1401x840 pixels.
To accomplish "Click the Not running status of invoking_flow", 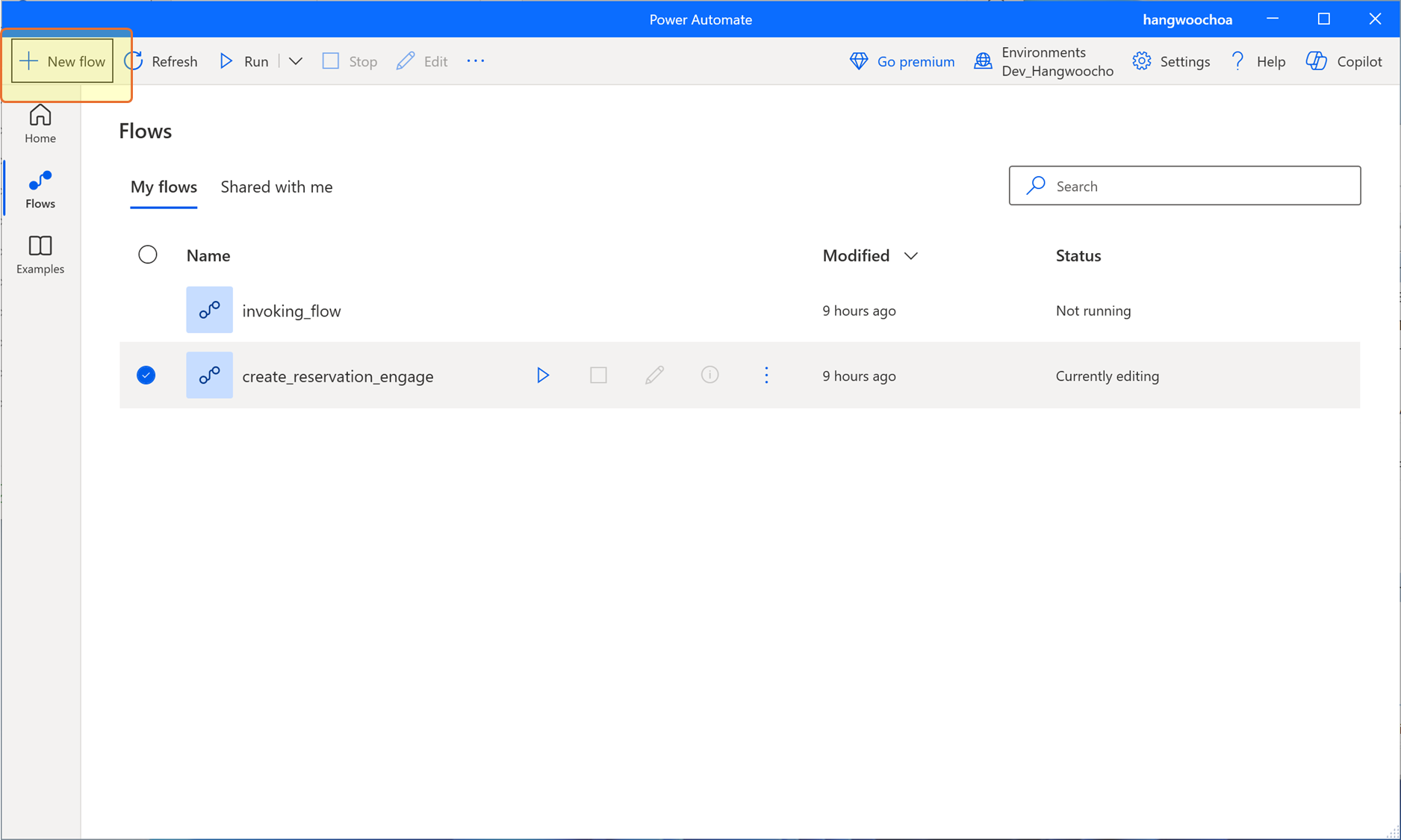I will tap(1093, 311).
